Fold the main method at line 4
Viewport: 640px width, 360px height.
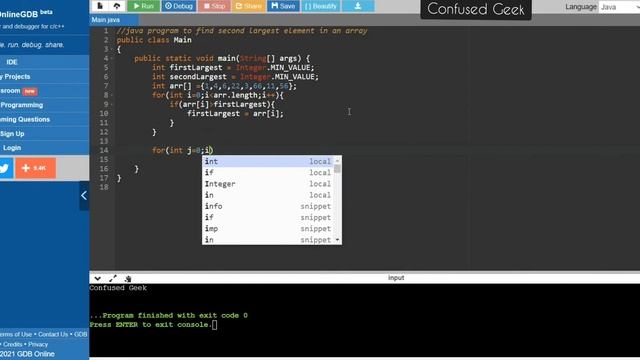click(x=111, y=58)
